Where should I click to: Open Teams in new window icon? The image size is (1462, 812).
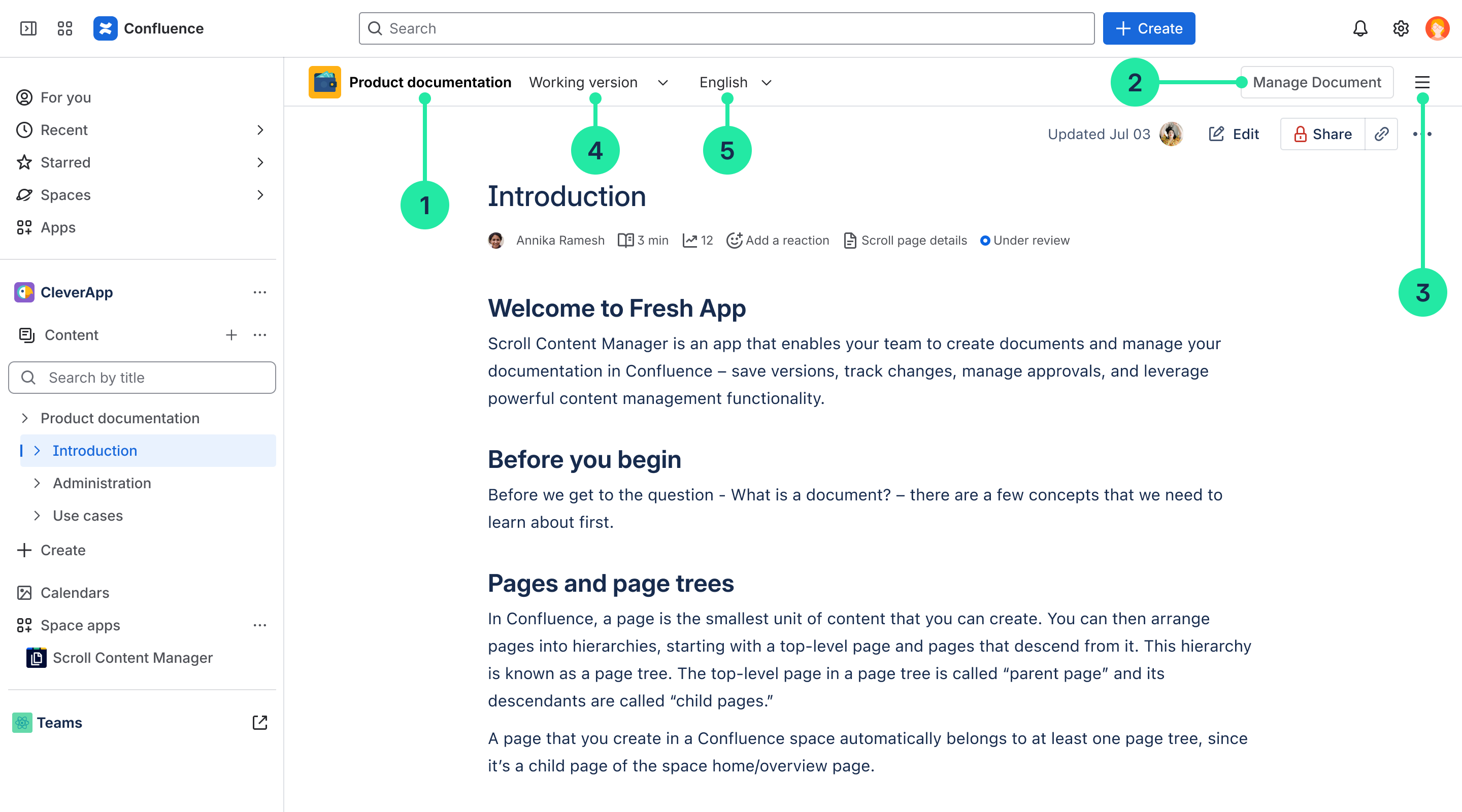(260, 722)
